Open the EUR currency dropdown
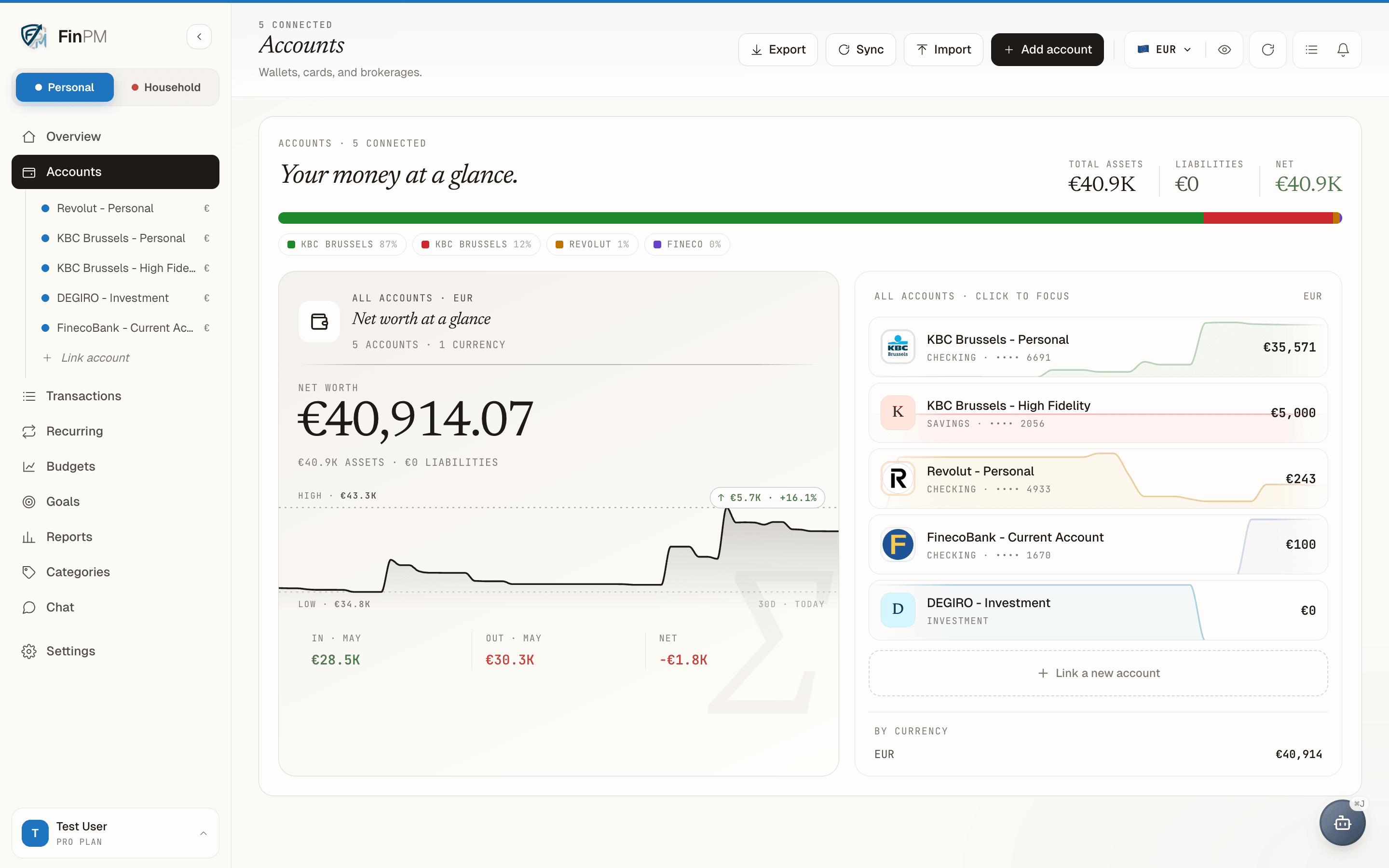The height and width of the screenshot is (868, 1389). tap(1165, 49)
